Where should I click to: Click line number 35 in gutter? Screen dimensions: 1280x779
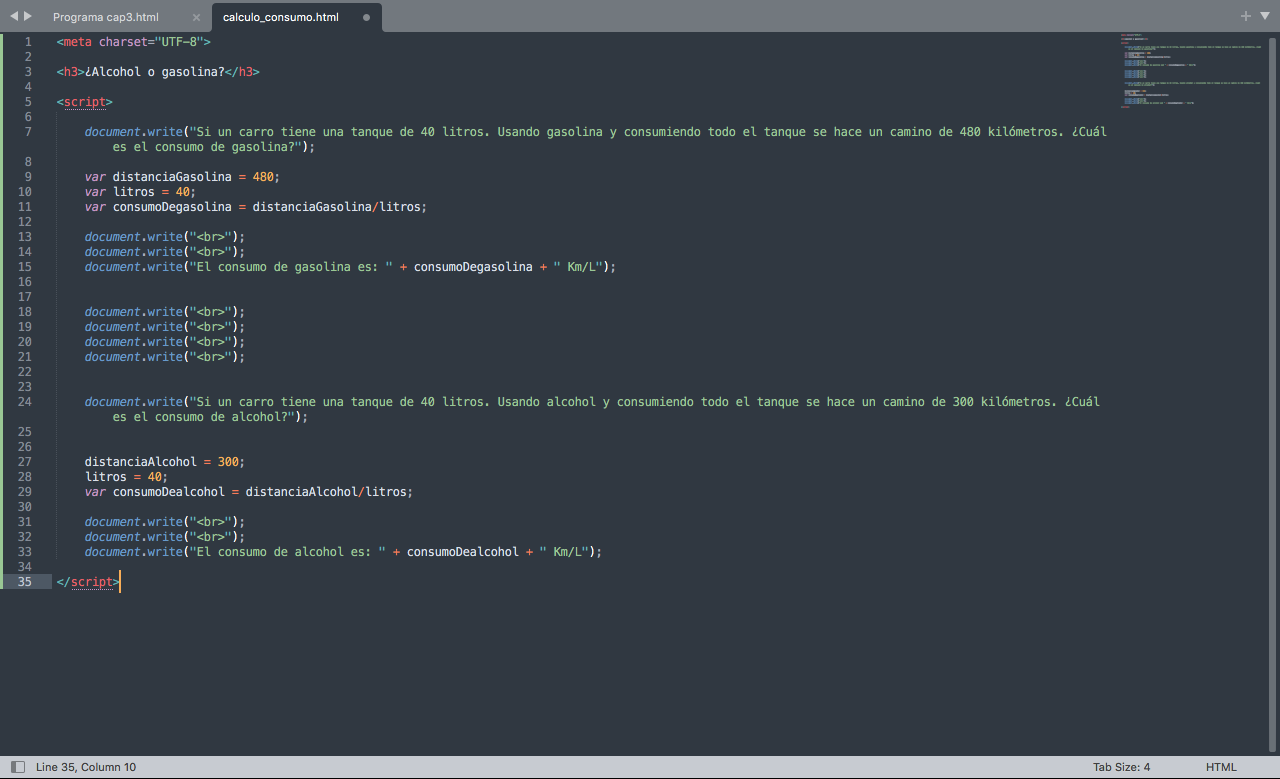[24, 582]
